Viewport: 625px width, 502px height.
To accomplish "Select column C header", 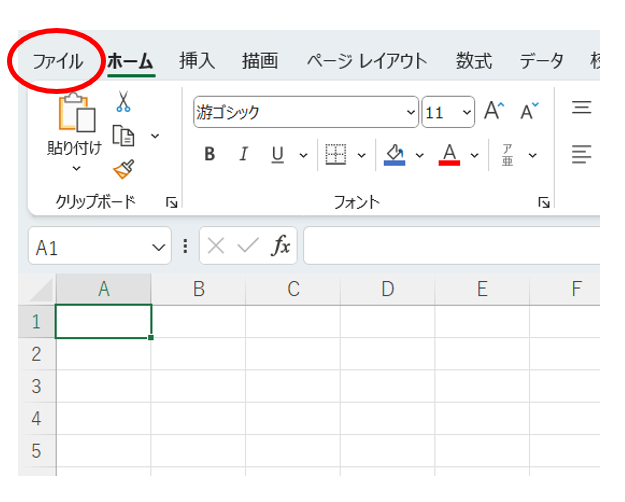I will 293,289.
